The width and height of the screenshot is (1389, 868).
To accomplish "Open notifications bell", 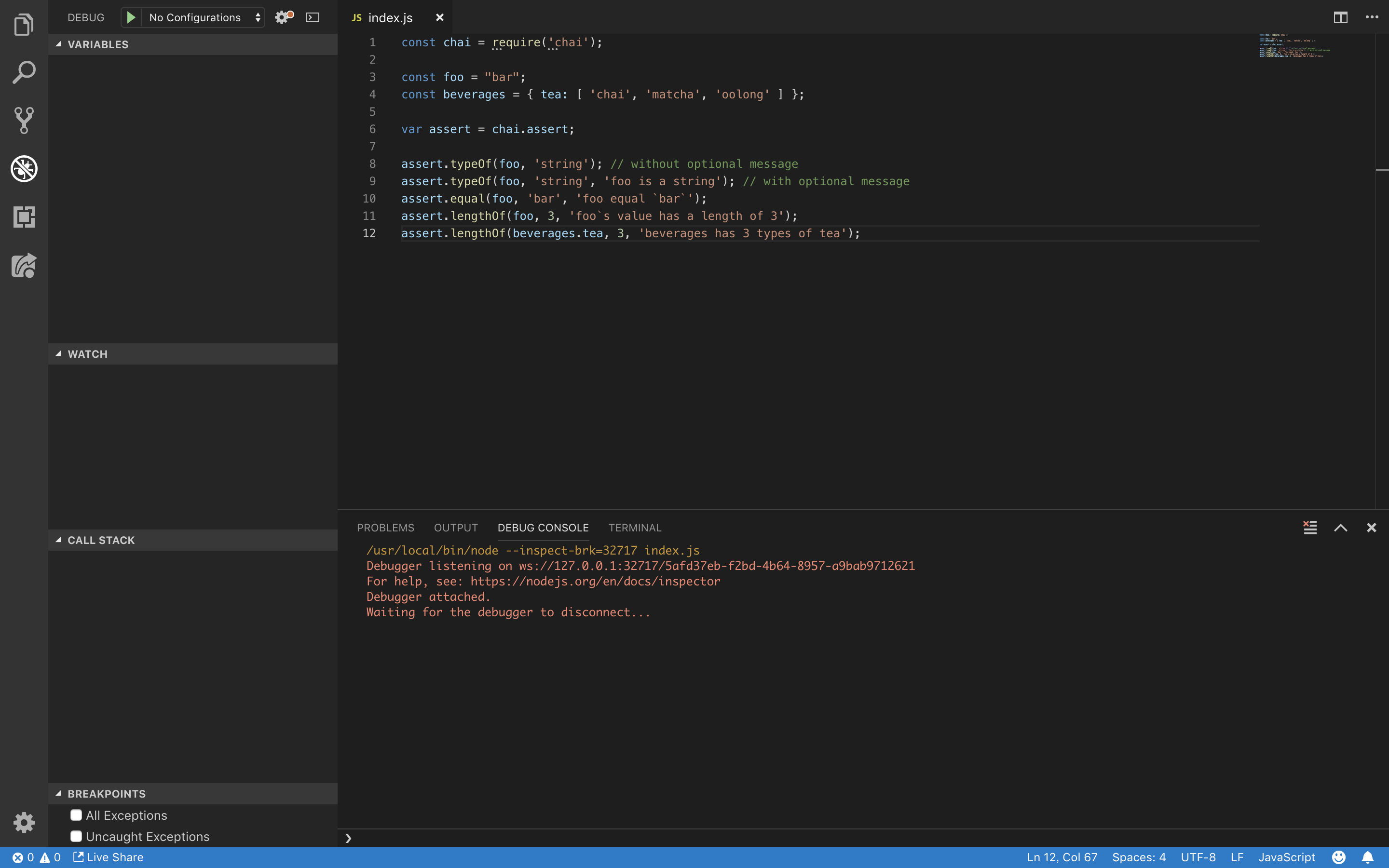I will (1368, 857).
